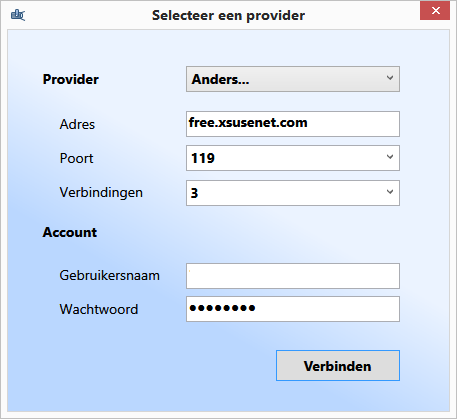Click the Wachtwoord label

click(99, 309)
